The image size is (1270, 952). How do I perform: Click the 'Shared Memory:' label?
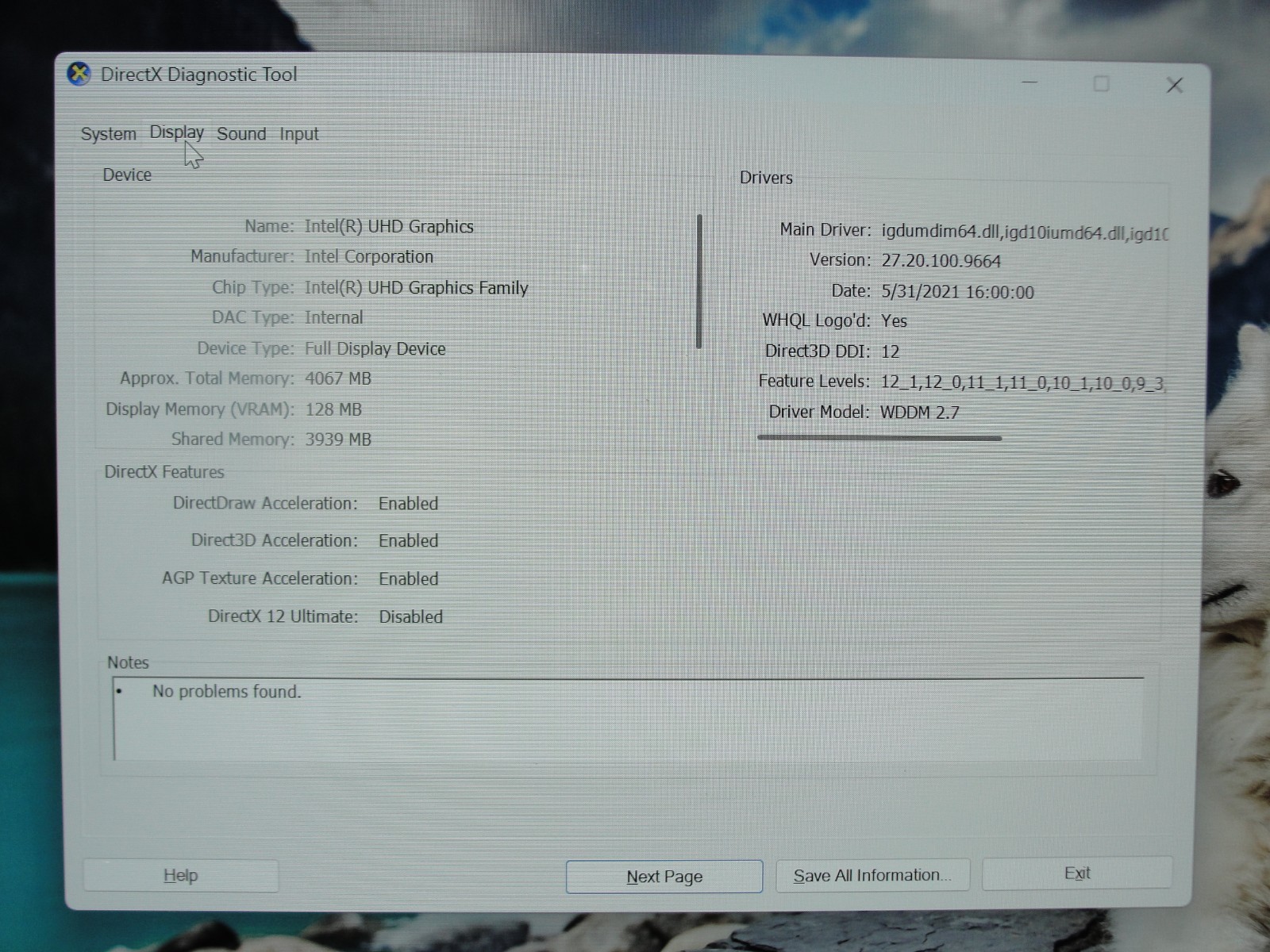[x=233, y=440]
